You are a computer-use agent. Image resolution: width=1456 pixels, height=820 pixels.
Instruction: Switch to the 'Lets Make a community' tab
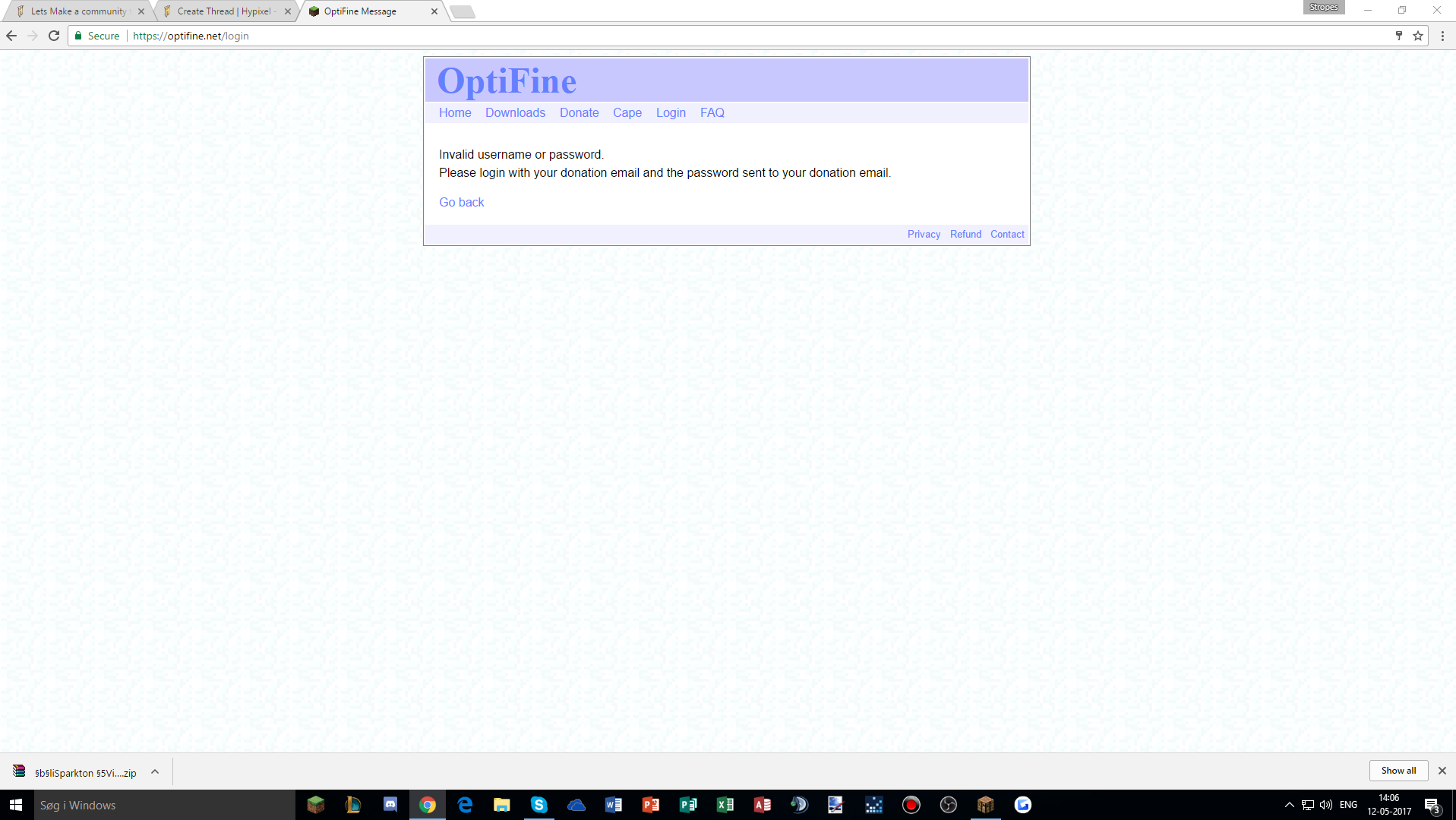pyautogui.click(x=79, y=11)
